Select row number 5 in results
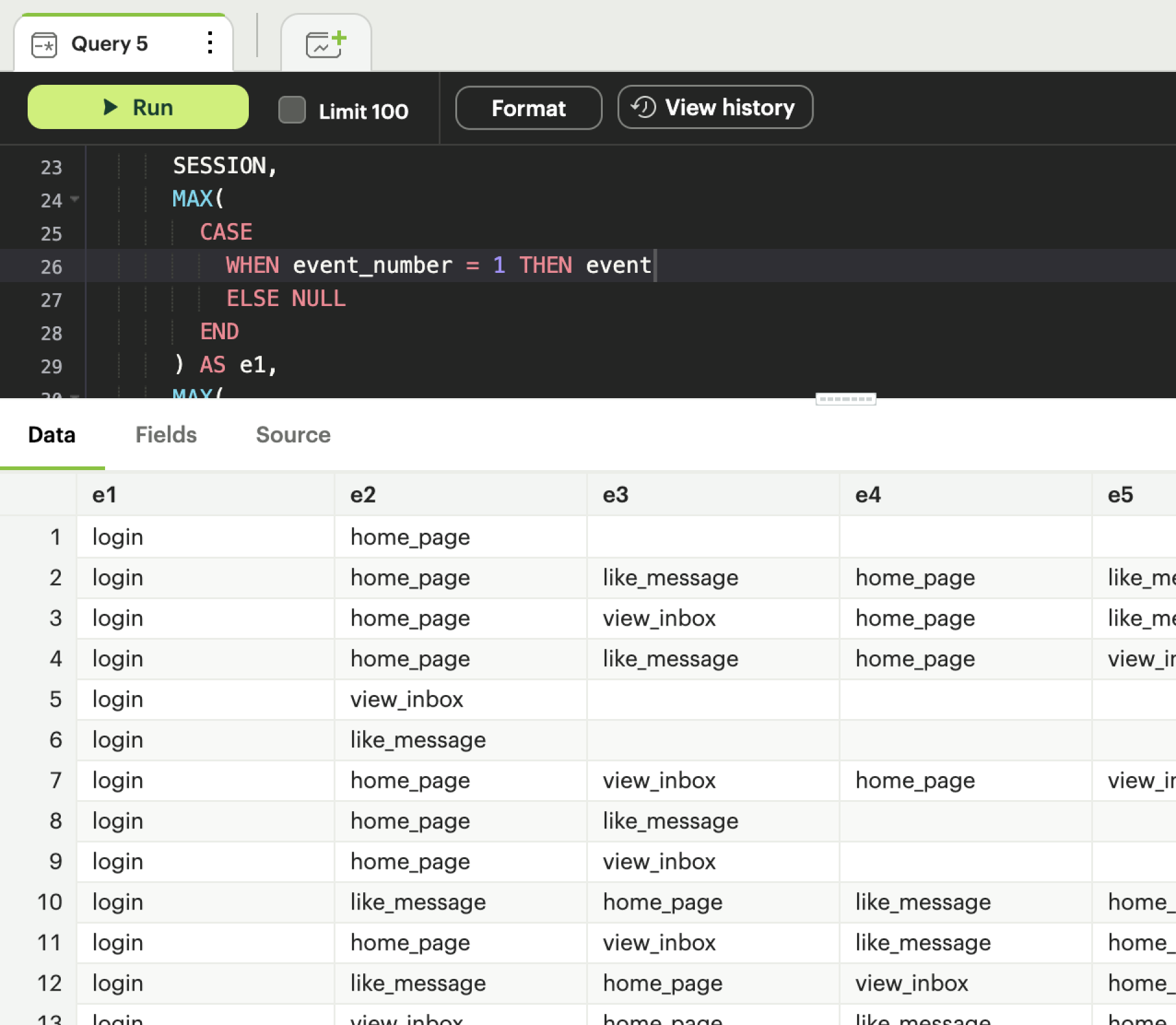The height and width of the screenshot is (1025, 1176). 55,699
